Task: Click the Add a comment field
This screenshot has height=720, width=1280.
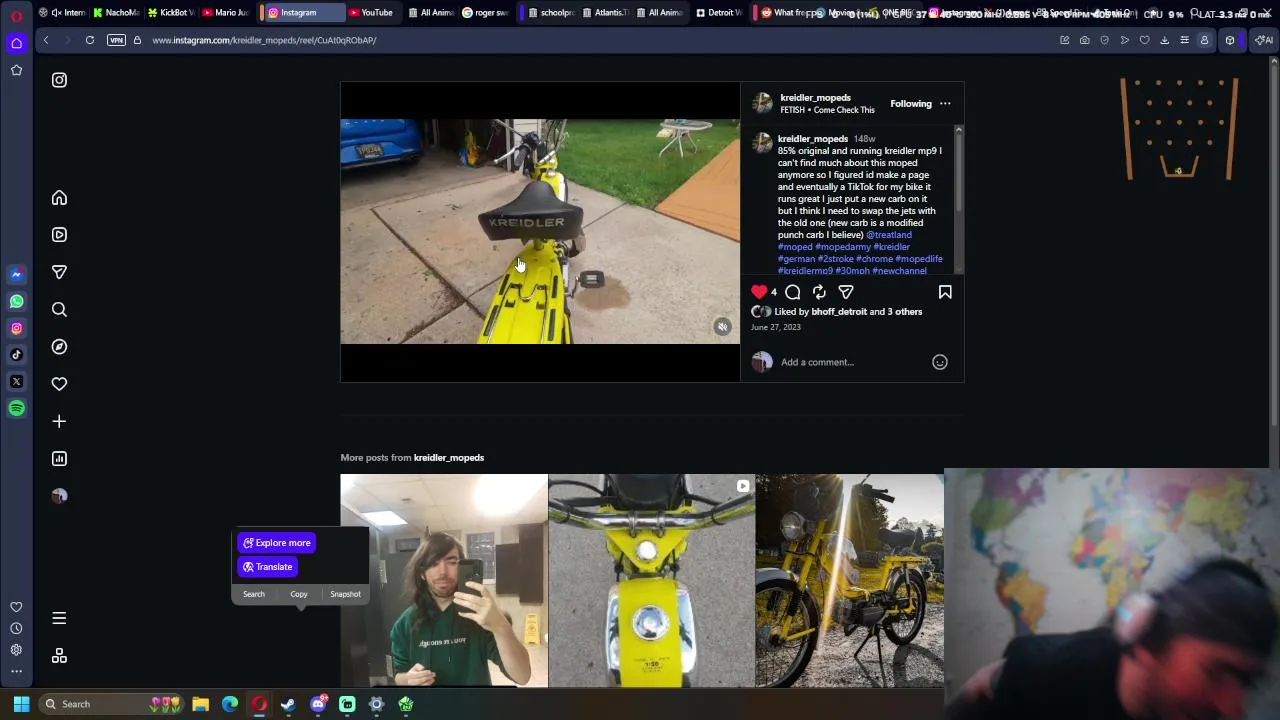Action: click(x=853, y=362)
